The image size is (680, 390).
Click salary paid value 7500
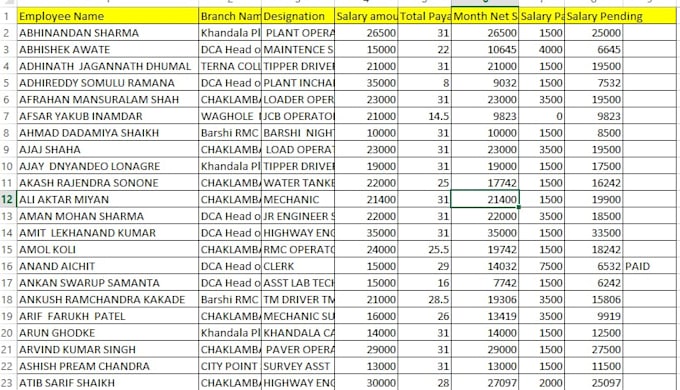pyautogui.click(x=542, y=266)
